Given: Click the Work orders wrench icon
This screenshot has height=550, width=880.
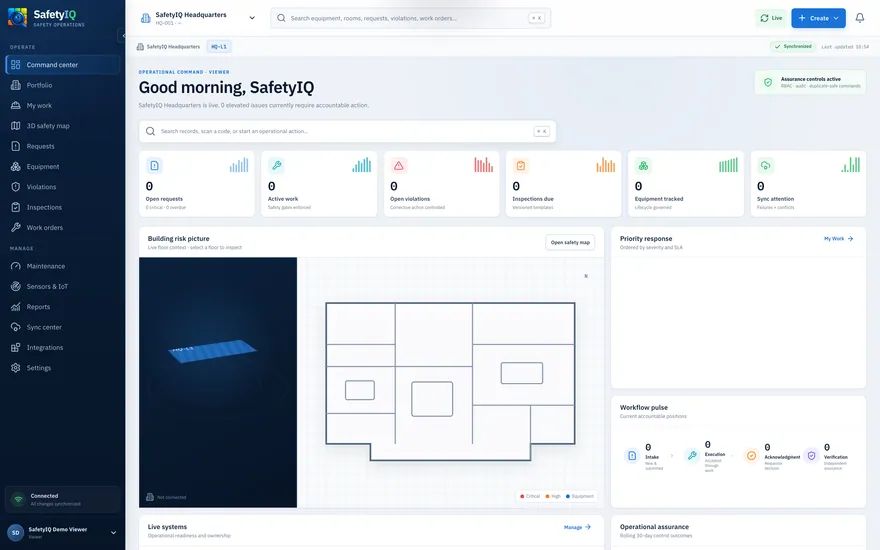Looking at the screenshot, I should click(x=16, y=227).
